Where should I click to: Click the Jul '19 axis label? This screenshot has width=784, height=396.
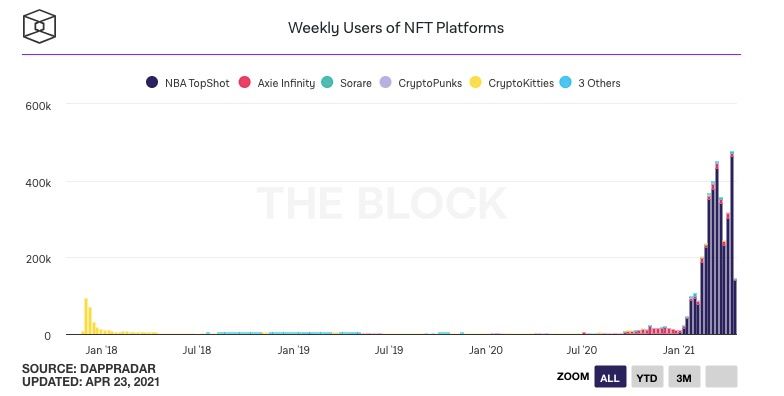388,350
